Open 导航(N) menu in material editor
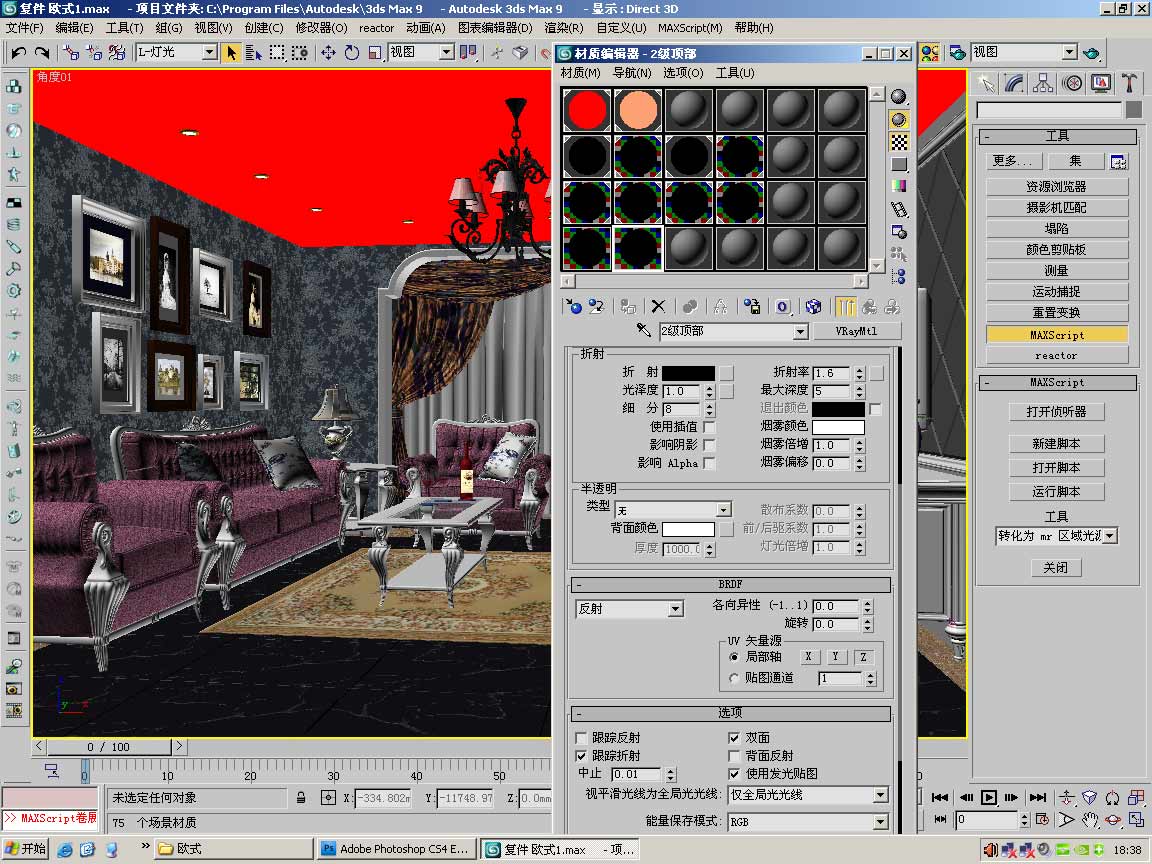The height and width of the screenshot is (864, 1152). [x=632, y=73]
